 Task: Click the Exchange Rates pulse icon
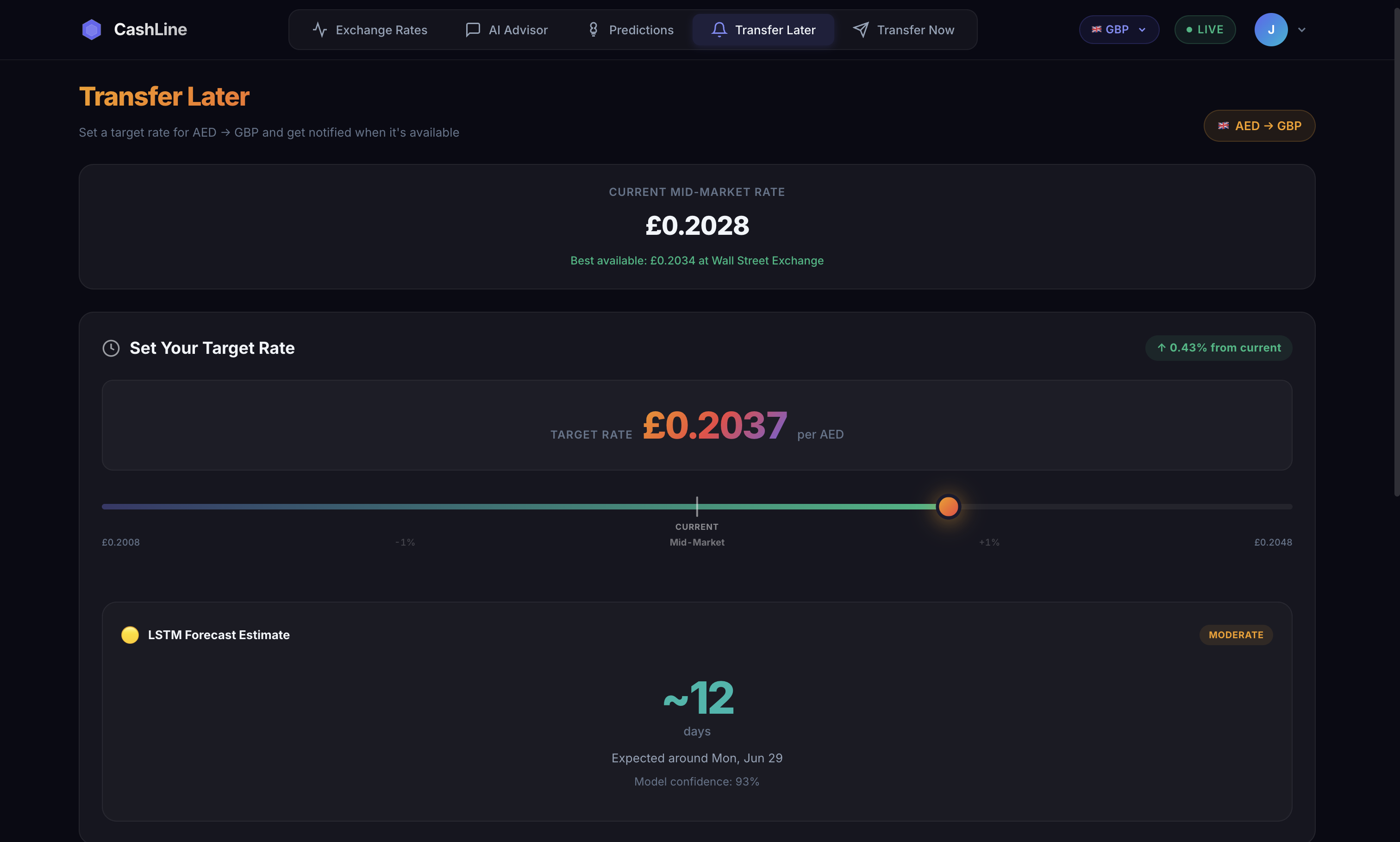coord(320,30)
